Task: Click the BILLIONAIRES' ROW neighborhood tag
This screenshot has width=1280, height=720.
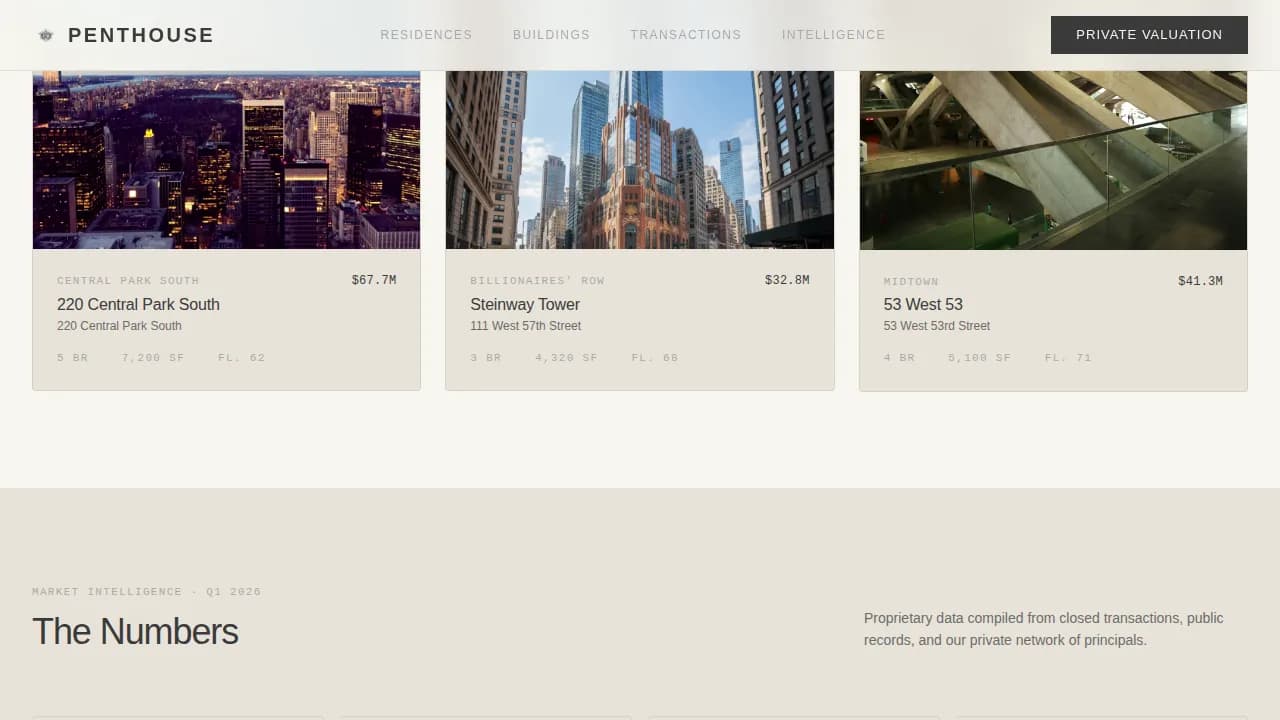Action: 537,281
